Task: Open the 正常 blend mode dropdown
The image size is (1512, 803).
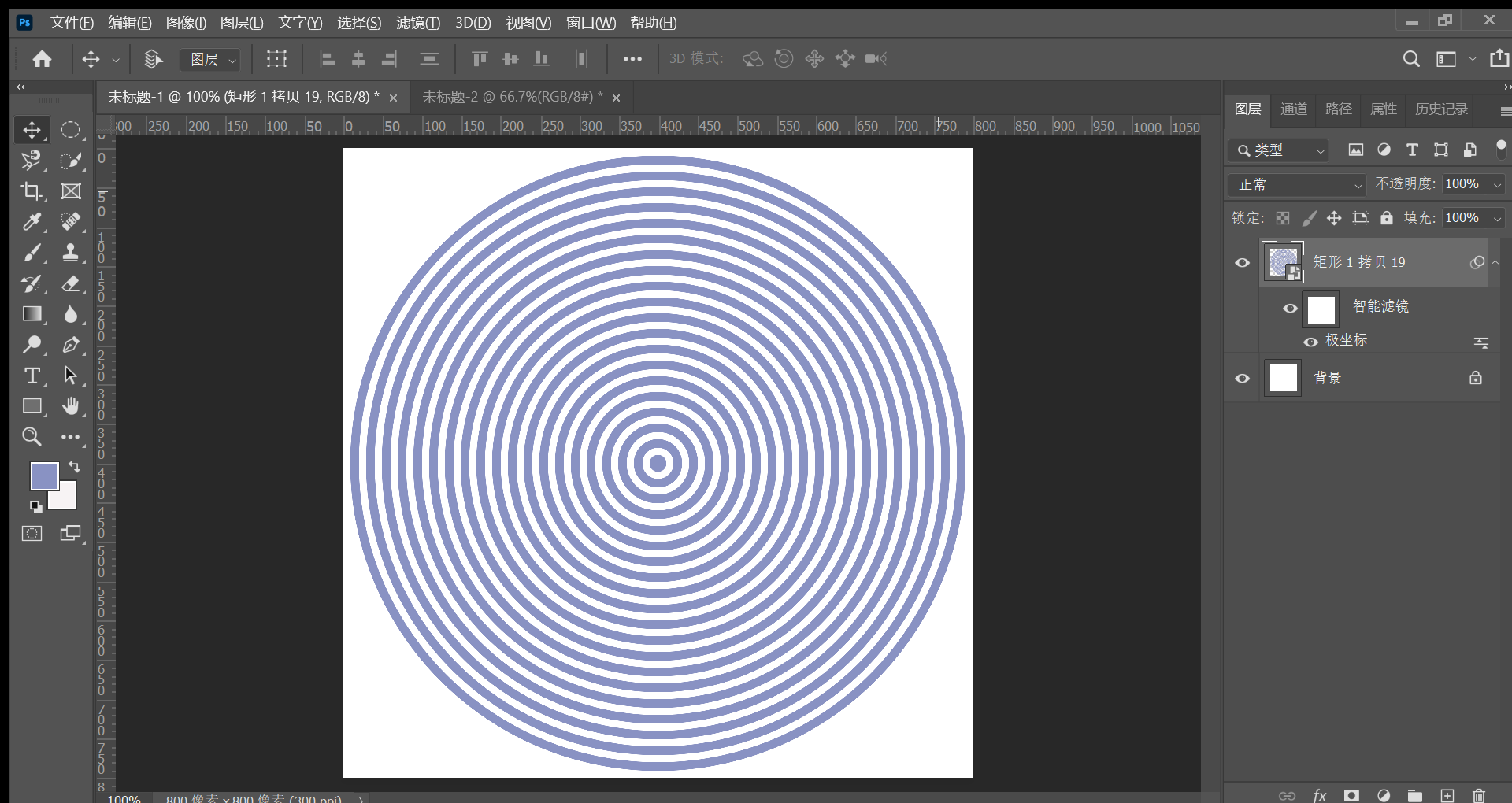Action: click(1297, 185)
